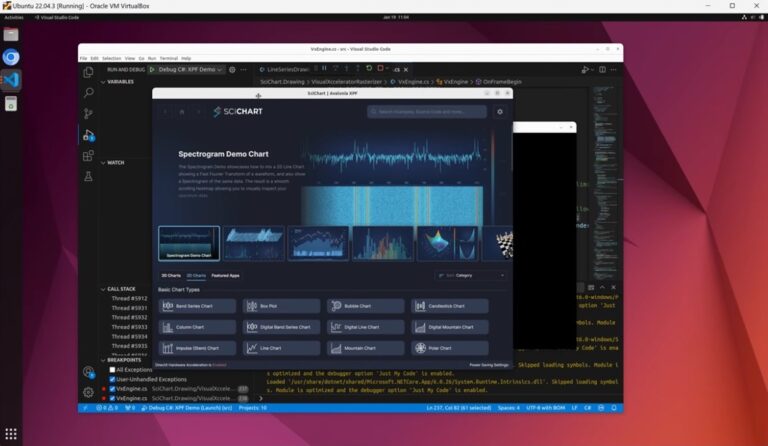This screenshot has width=768, height=446.
Task: Maximize the VS Code panel with the chevron
Action: pyautogui.click(x=602, y=287)
